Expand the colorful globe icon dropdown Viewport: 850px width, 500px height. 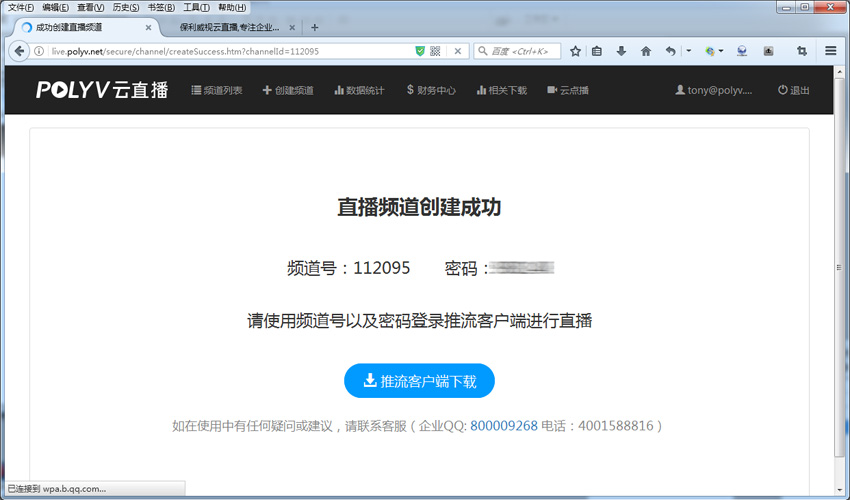[x=720, y=51]
